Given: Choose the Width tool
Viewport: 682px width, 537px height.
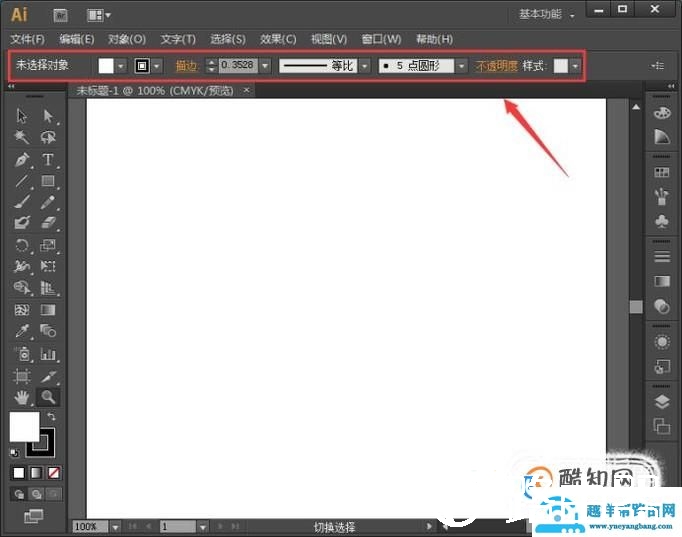Looking at the screenshot, I should point(22,266).
